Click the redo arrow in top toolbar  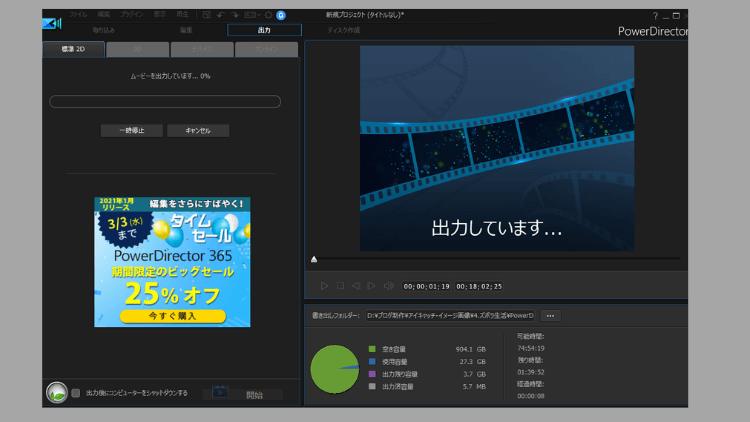[x=235, y=15]
